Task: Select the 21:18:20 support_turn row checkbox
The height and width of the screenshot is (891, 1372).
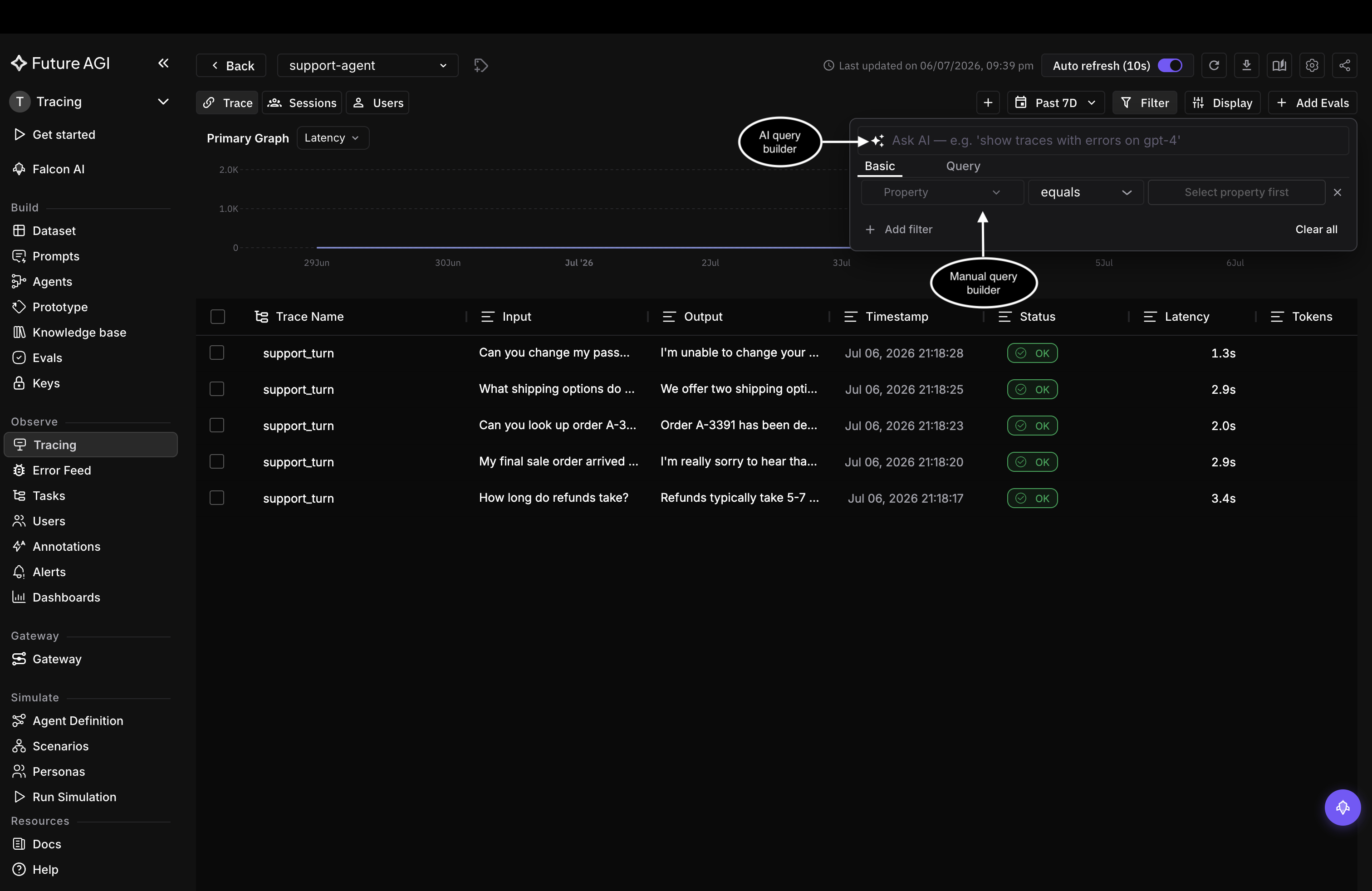Action: (217, 462)
